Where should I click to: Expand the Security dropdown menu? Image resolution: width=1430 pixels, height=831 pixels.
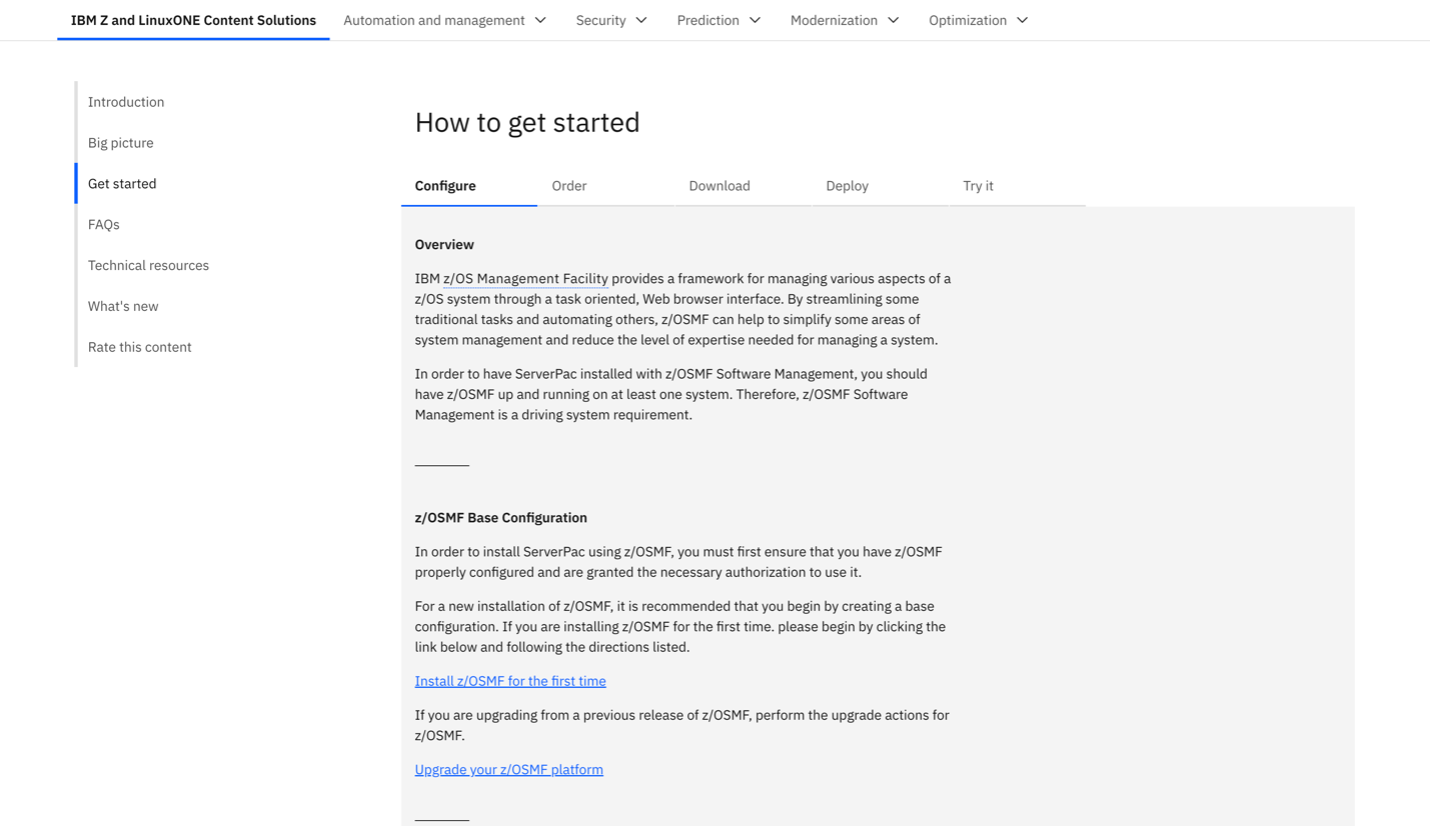point(611,20)
